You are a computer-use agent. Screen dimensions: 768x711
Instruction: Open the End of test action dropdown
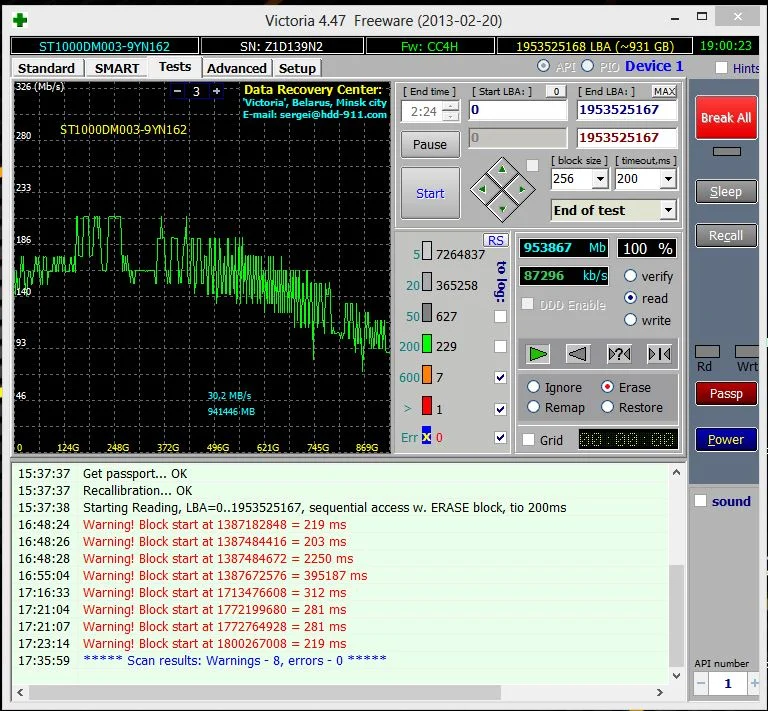pos(667,211)
